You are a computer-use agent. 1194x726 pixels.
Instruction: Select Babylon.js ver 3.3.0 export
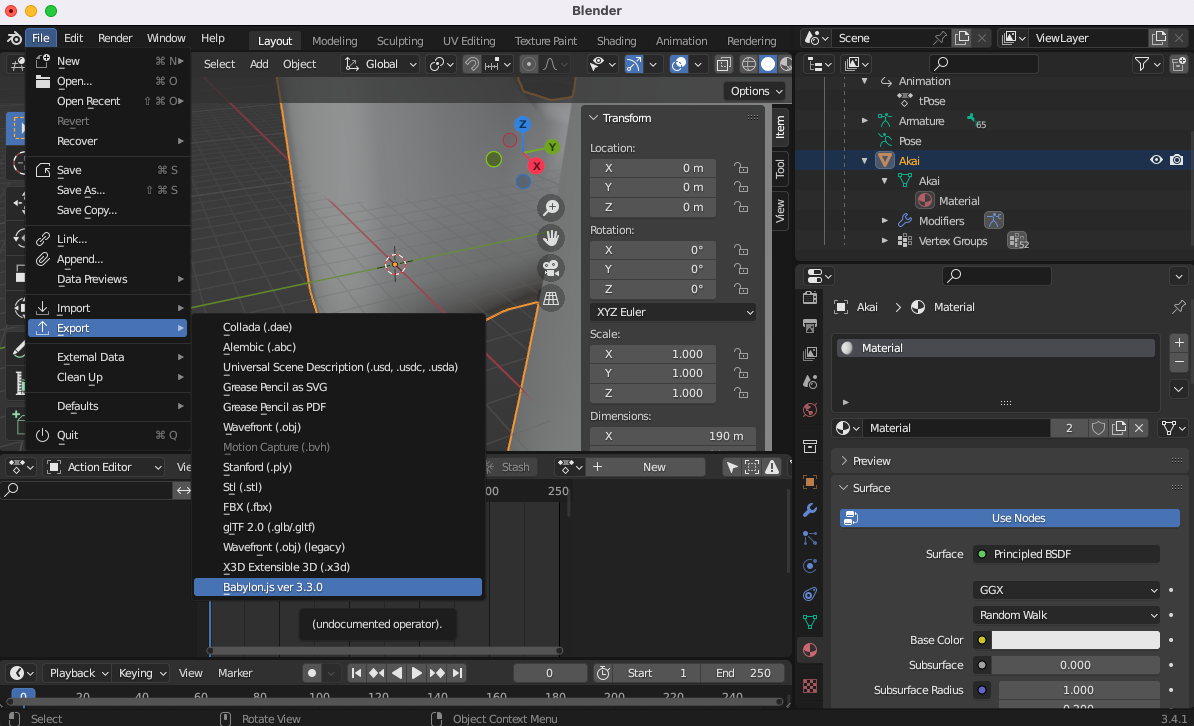pyautogui.click(x=338, y=587)
